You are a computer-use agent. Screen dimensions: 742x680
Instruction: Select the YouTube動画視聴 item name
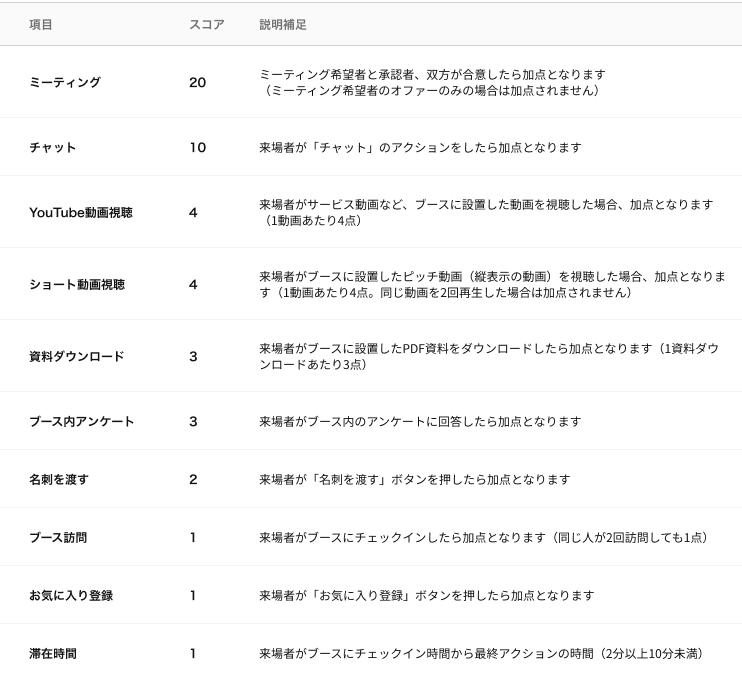click(81, 213)
